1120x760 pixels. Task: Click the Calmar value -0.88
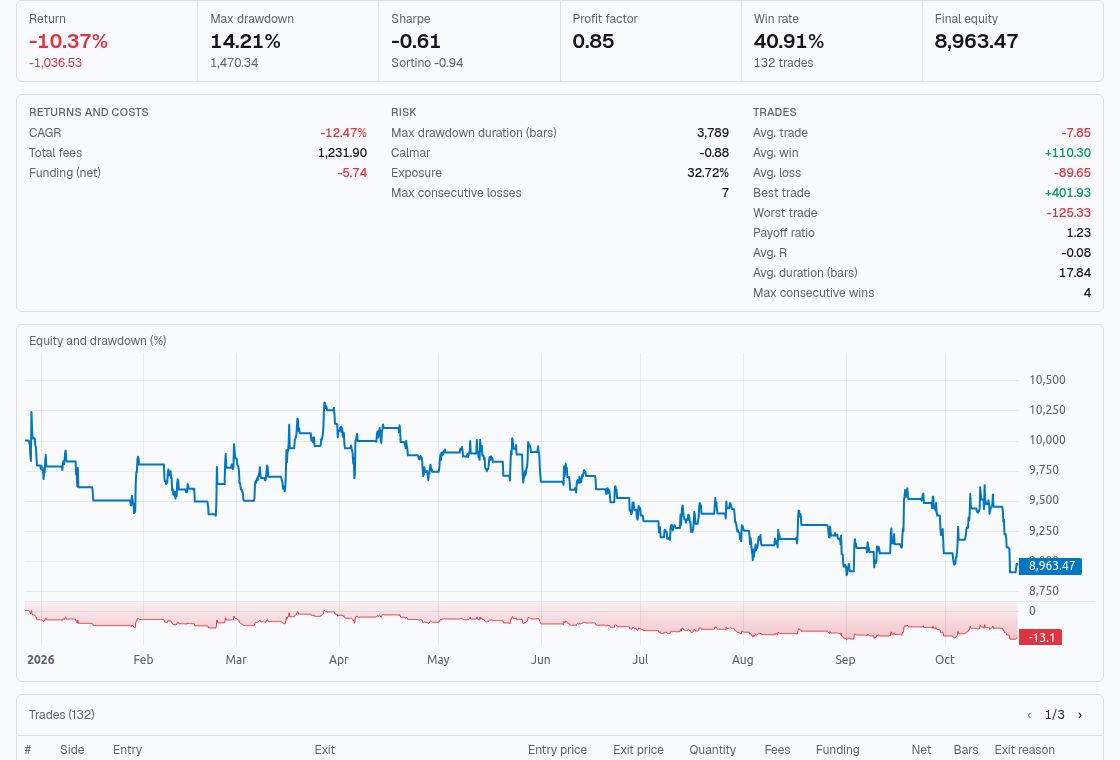click(714, 153)
